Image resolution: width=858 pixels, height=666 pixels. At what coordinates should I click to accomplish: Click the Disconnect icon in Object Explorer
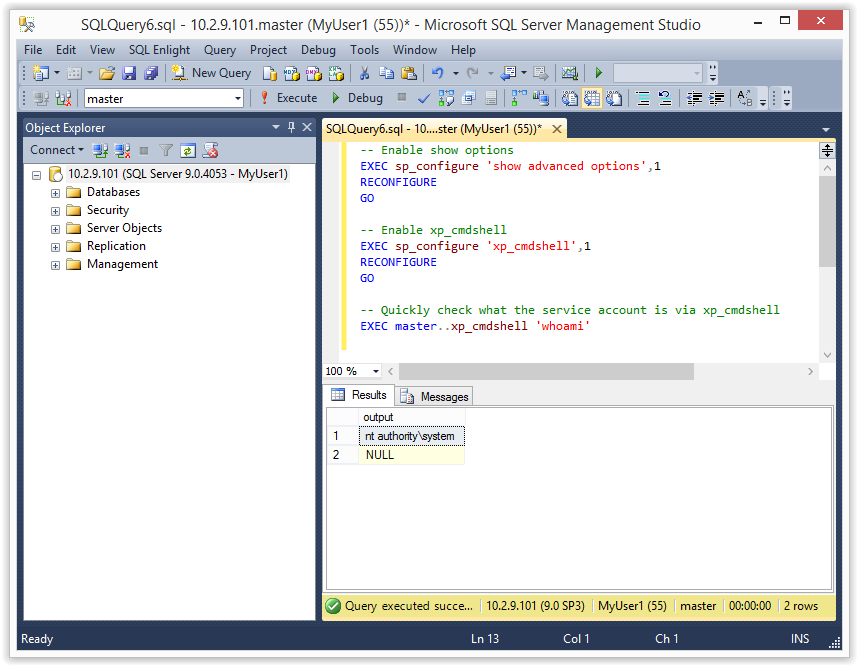[x=122, y=150]
